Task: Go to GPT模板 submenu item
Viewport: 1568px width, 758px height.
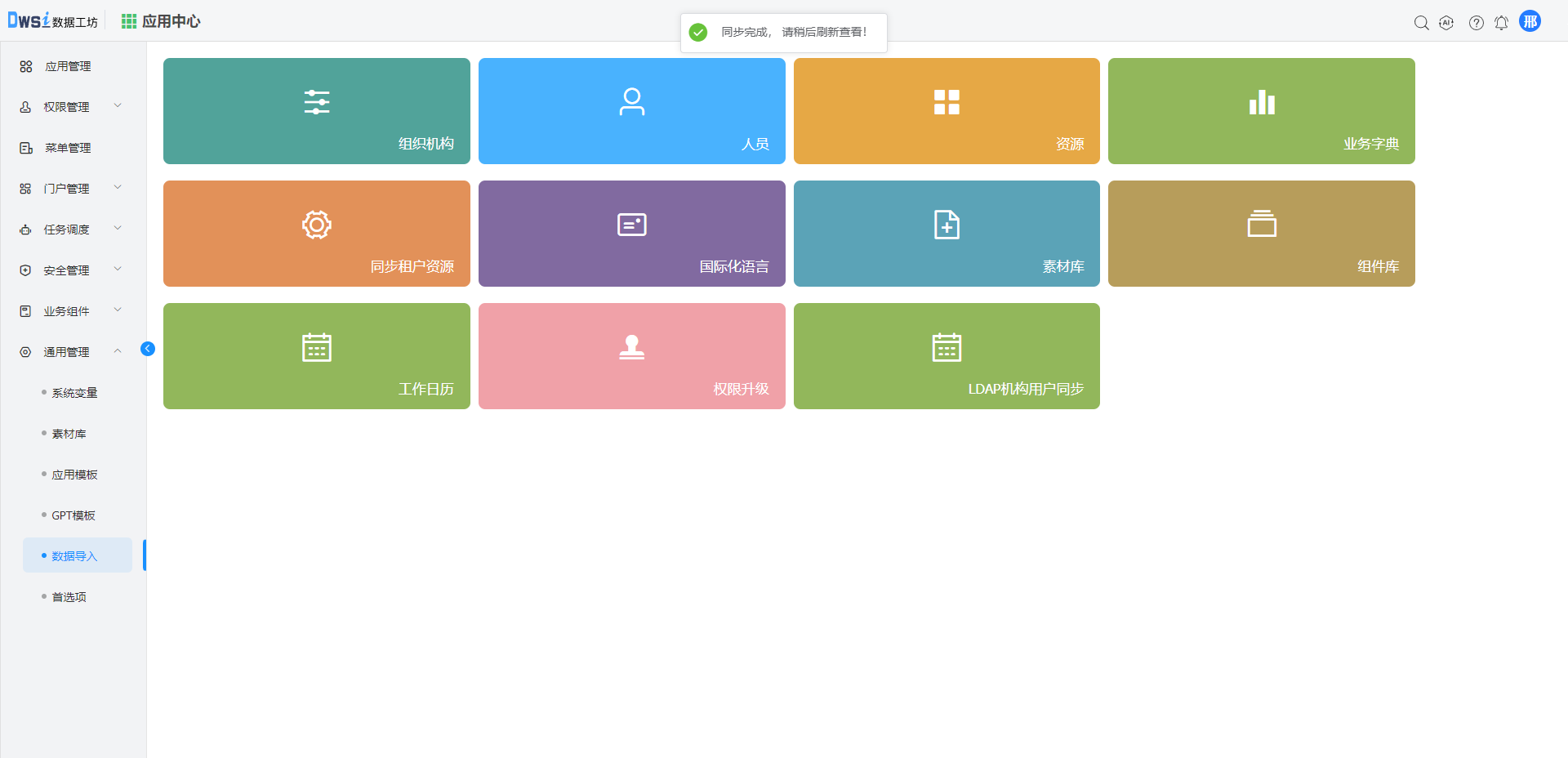Action: [x=73, y=515]
